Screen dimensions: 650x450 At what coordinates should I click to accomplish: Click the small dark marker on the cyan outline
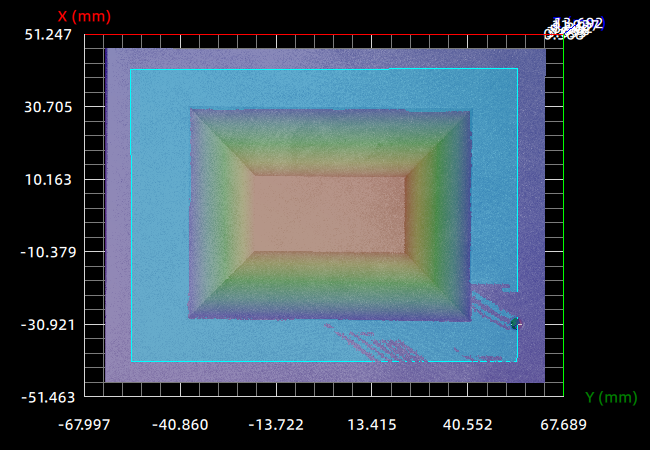tap(515, 322)
